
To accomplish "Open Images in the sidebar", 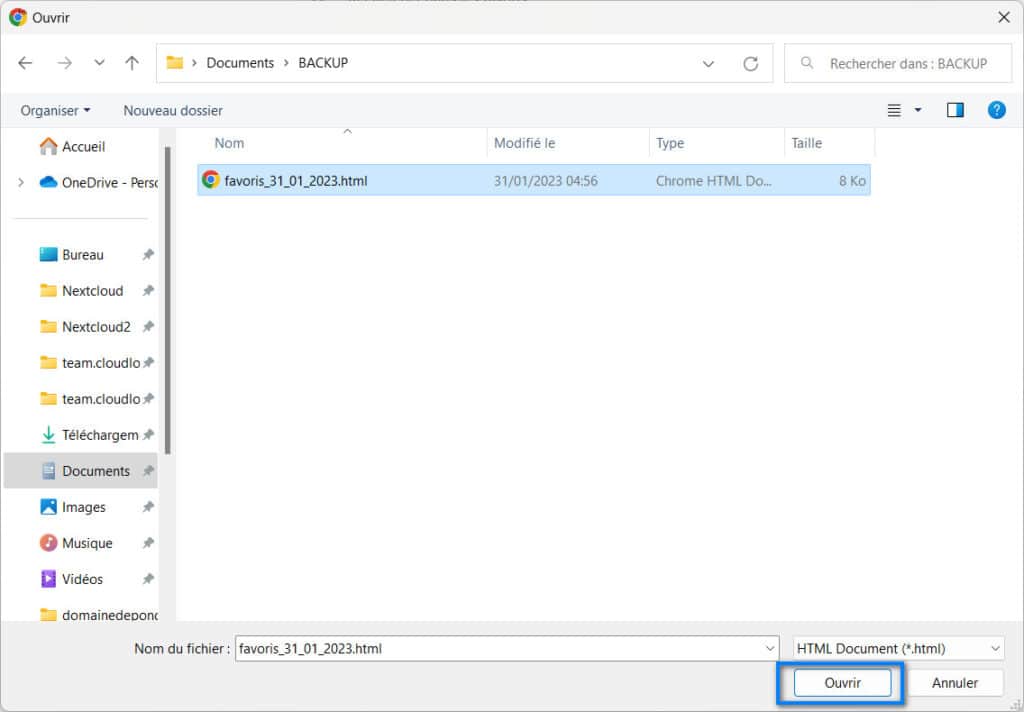I will pyautogui.click(x=83, y=507).
